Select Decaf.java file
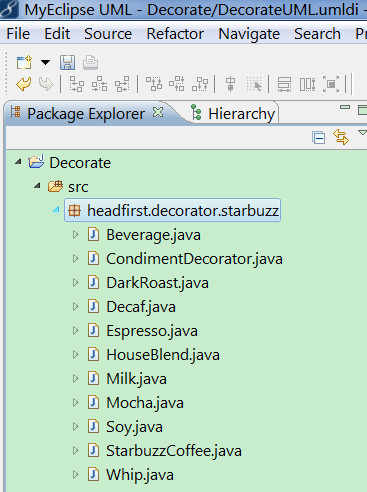Screen dimensions: 367x492 click(141, 307)
